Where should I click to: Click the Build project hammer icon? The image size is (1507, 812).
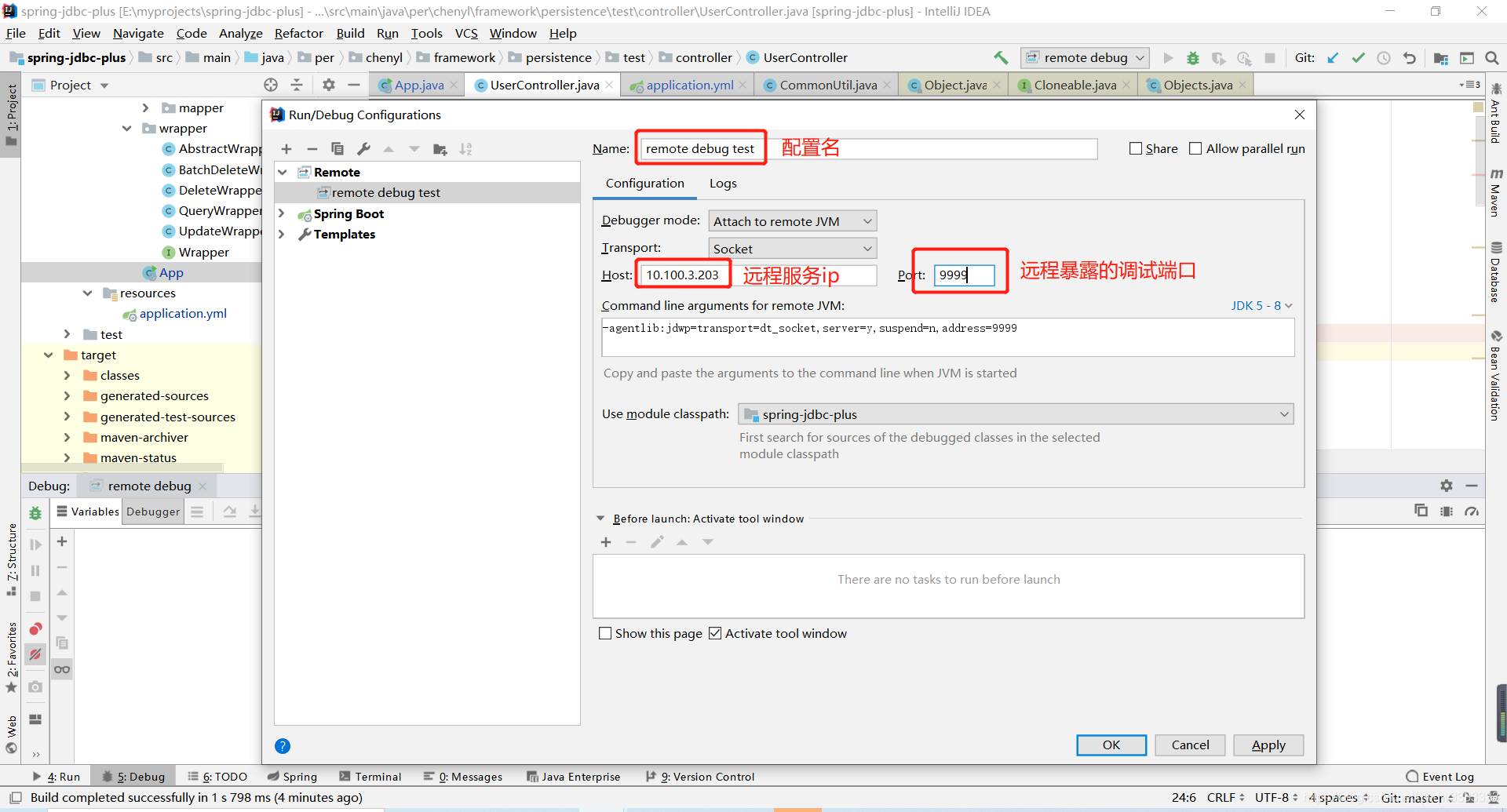1001,57
